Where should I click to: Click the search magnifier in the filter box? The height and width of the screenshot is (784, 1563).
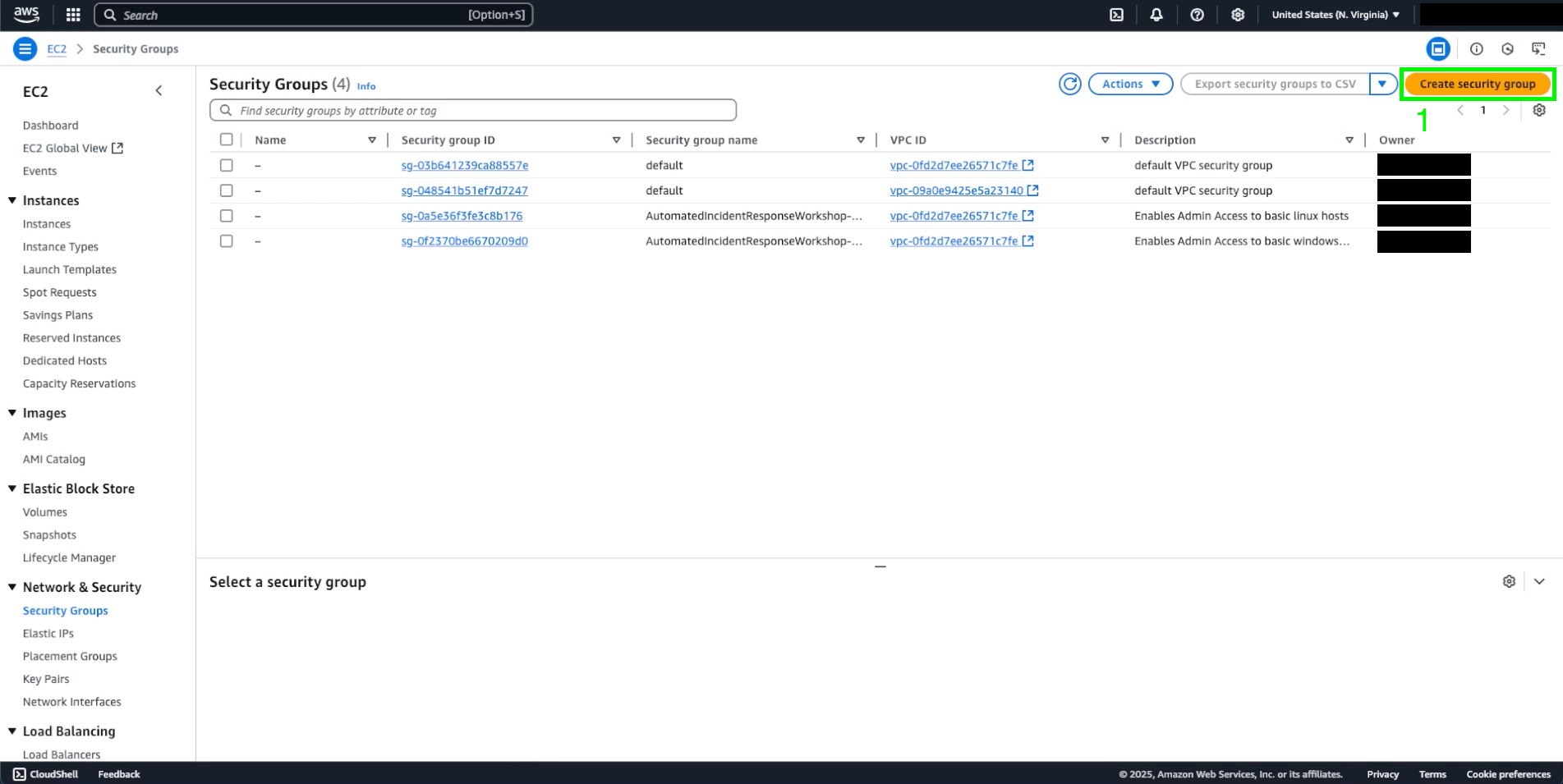[x=225, y=110]
